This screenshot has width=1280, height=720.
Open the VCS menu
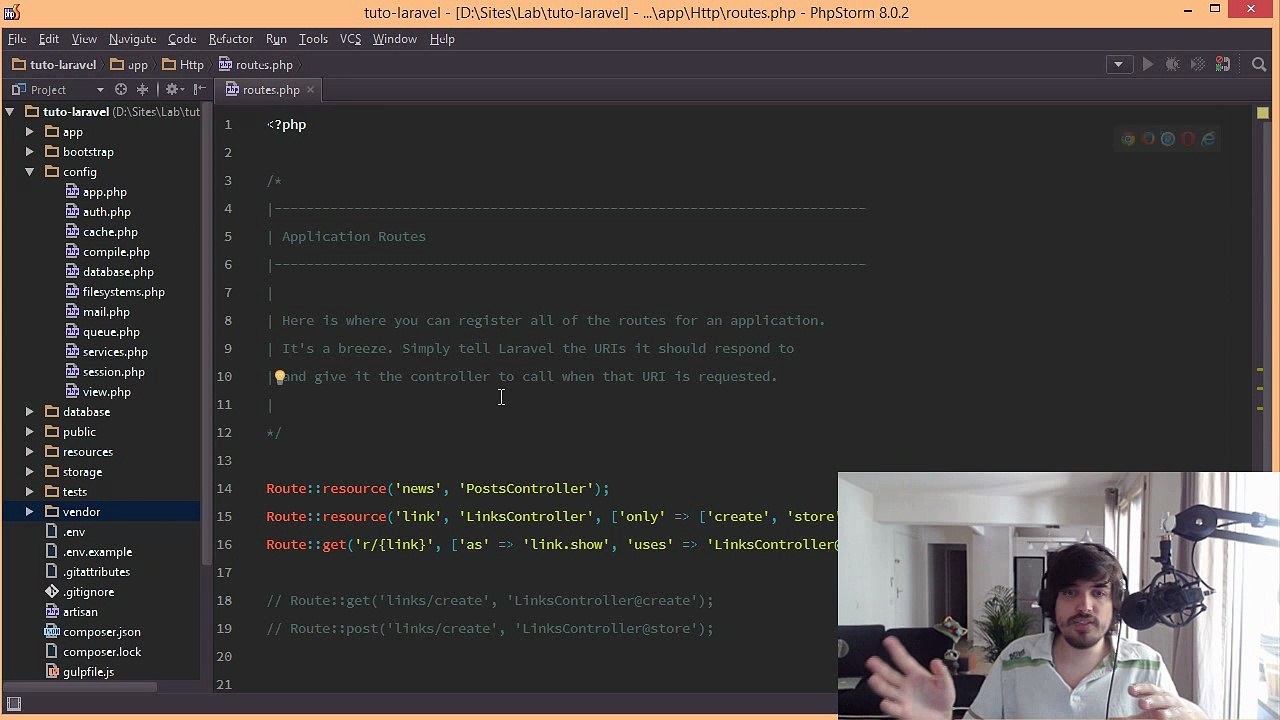pyautogui.click(x=350, y=39)
